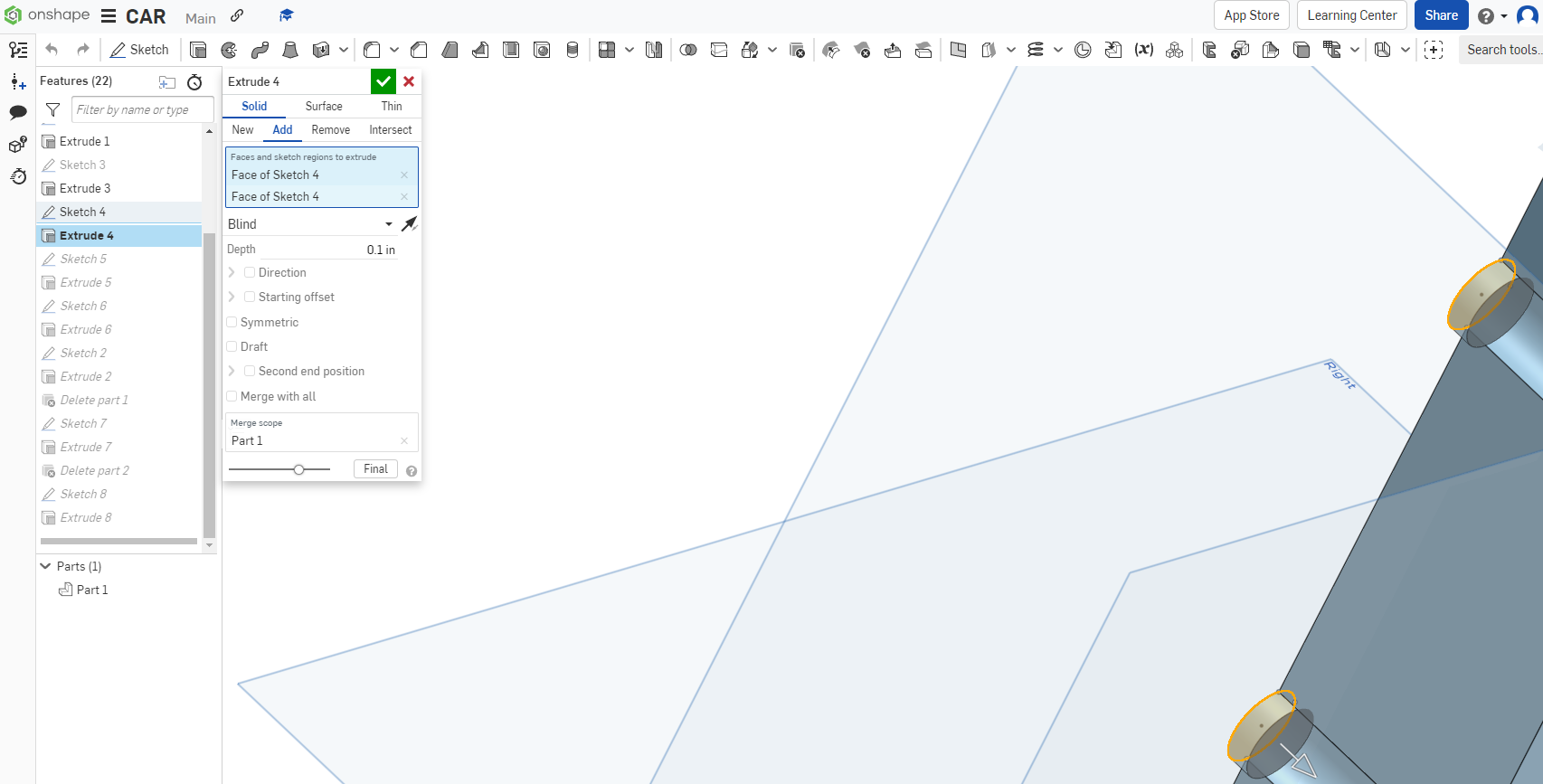This screenshot has width=1543, height=784.
Task: Open the Variable (x) tool
Action: point(1144,50)
